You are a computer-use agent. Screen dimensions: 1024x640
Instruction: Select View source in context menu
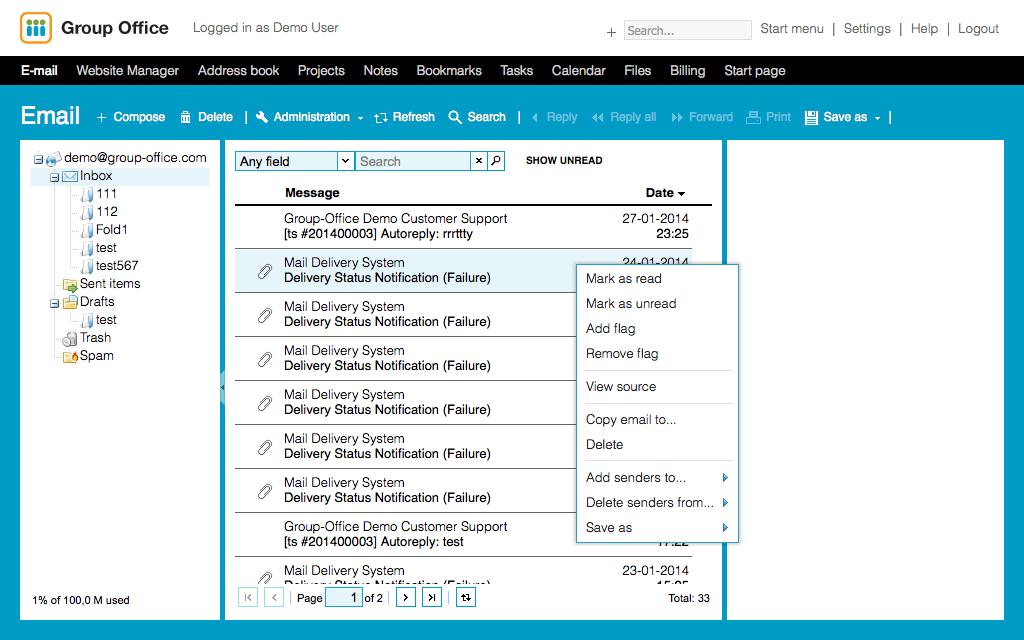(x=621, y=387)
